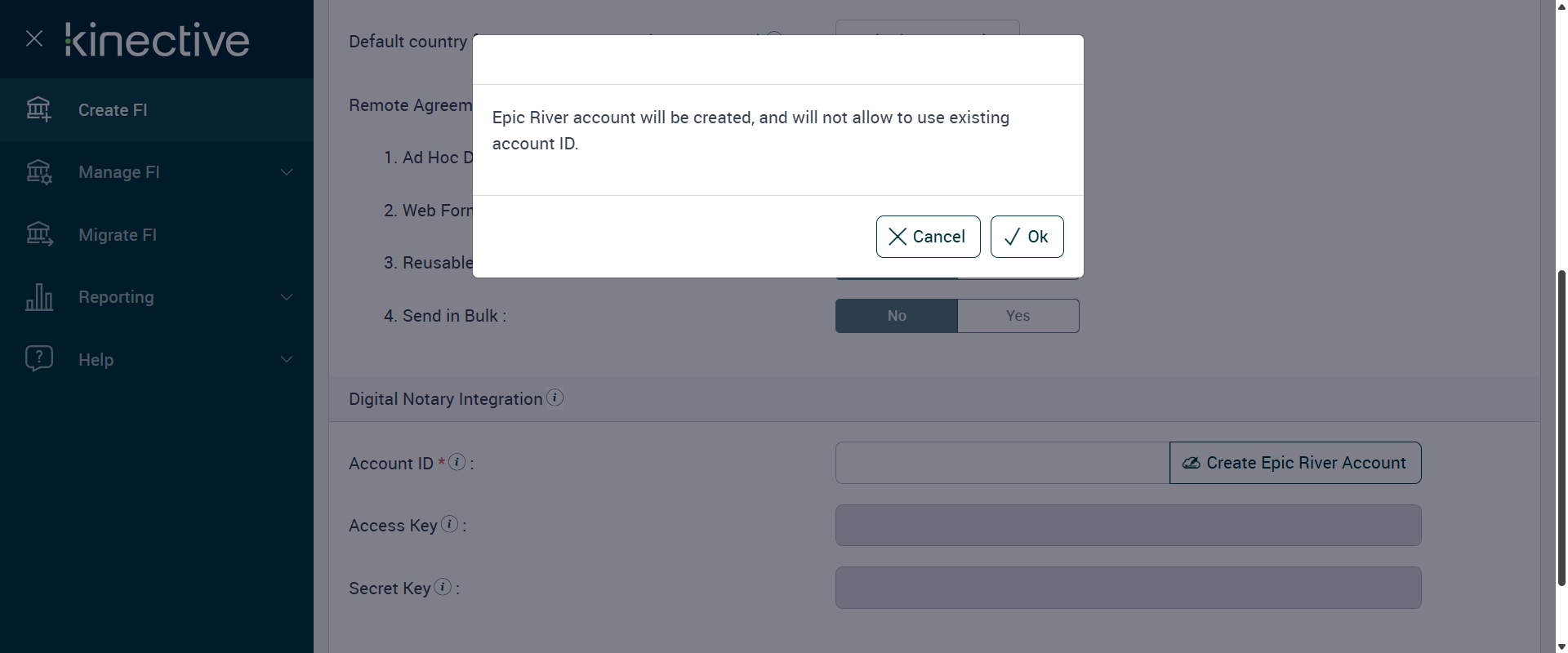Open Digital Notary Integration info icon
The height and width of the screenshot is (653, 1568).
[555, 398]
